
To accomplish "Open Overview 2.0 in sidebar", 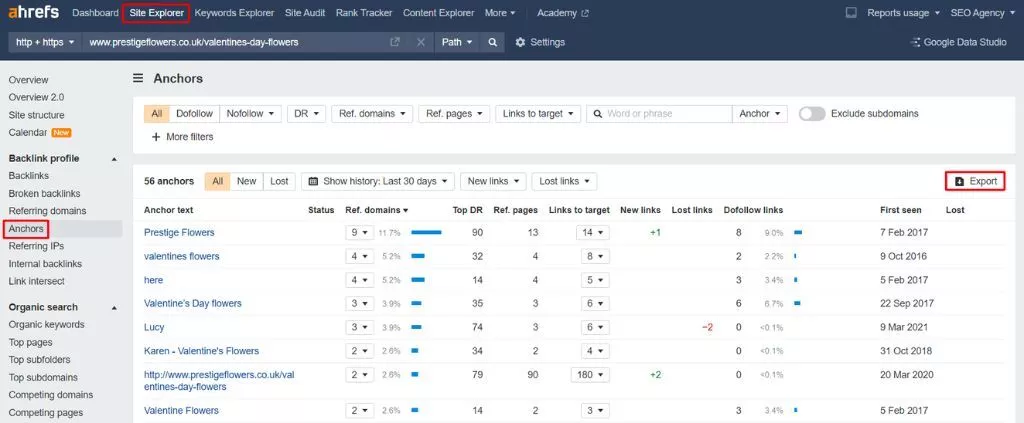I will (36, 97).
